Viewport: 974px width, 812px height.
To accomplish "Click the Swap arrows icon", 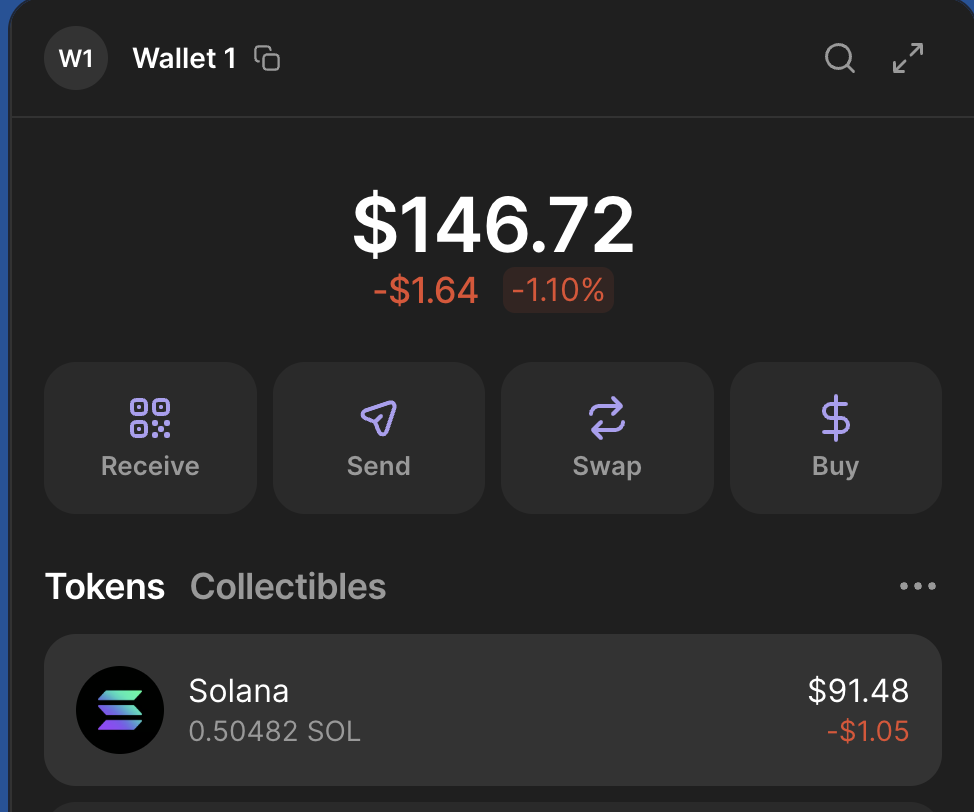I will [x=607, y=418].
